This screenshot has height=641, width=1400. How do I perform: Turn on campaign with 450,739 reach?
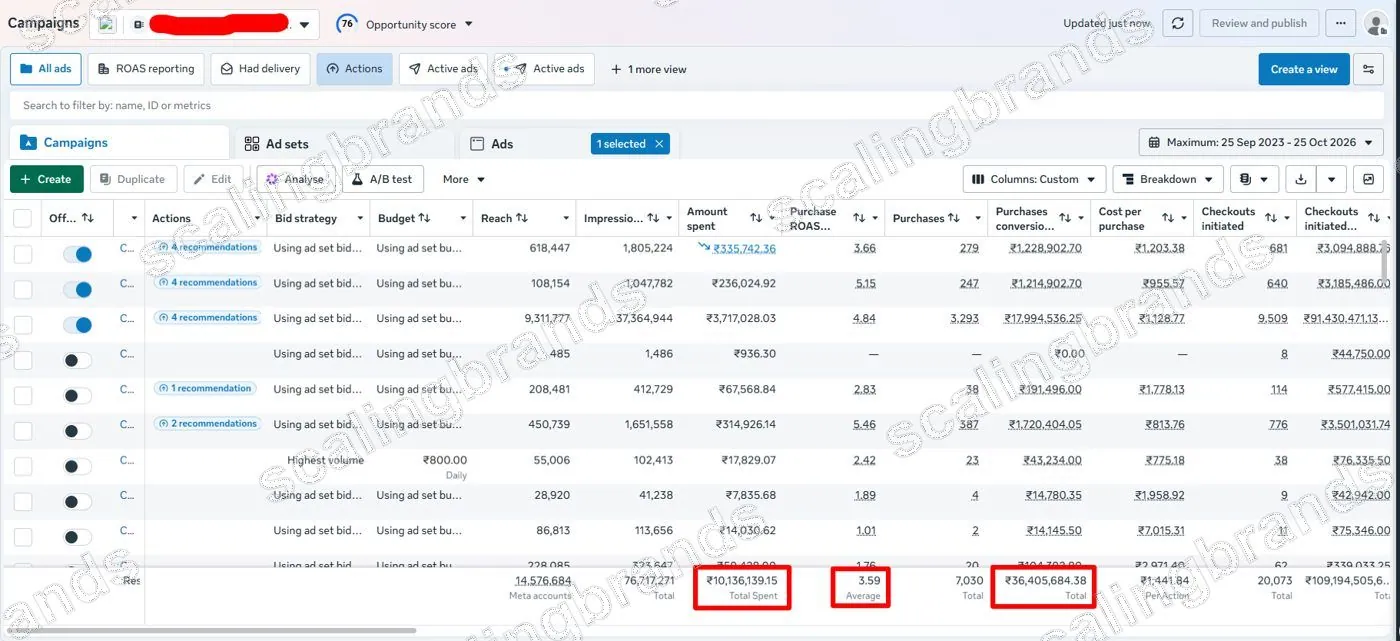click(x=77, y=431)
